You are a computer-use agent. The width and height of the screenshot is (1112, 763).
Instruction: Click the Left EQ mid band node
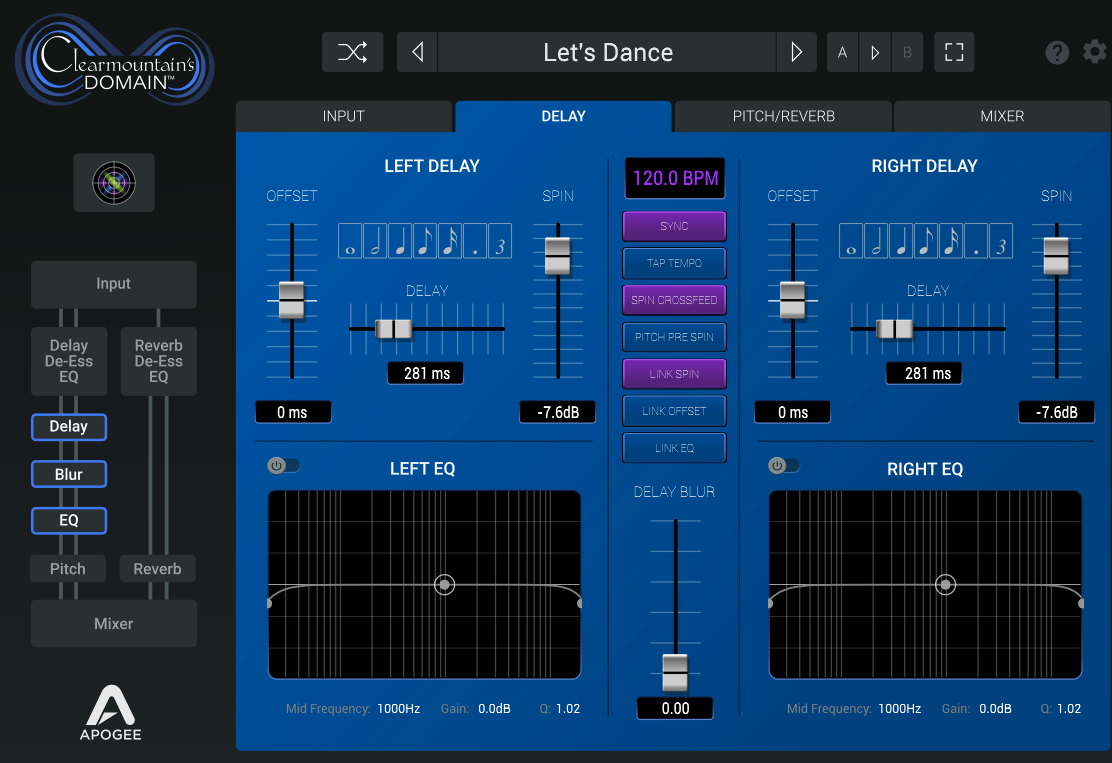tap(445, 585)
